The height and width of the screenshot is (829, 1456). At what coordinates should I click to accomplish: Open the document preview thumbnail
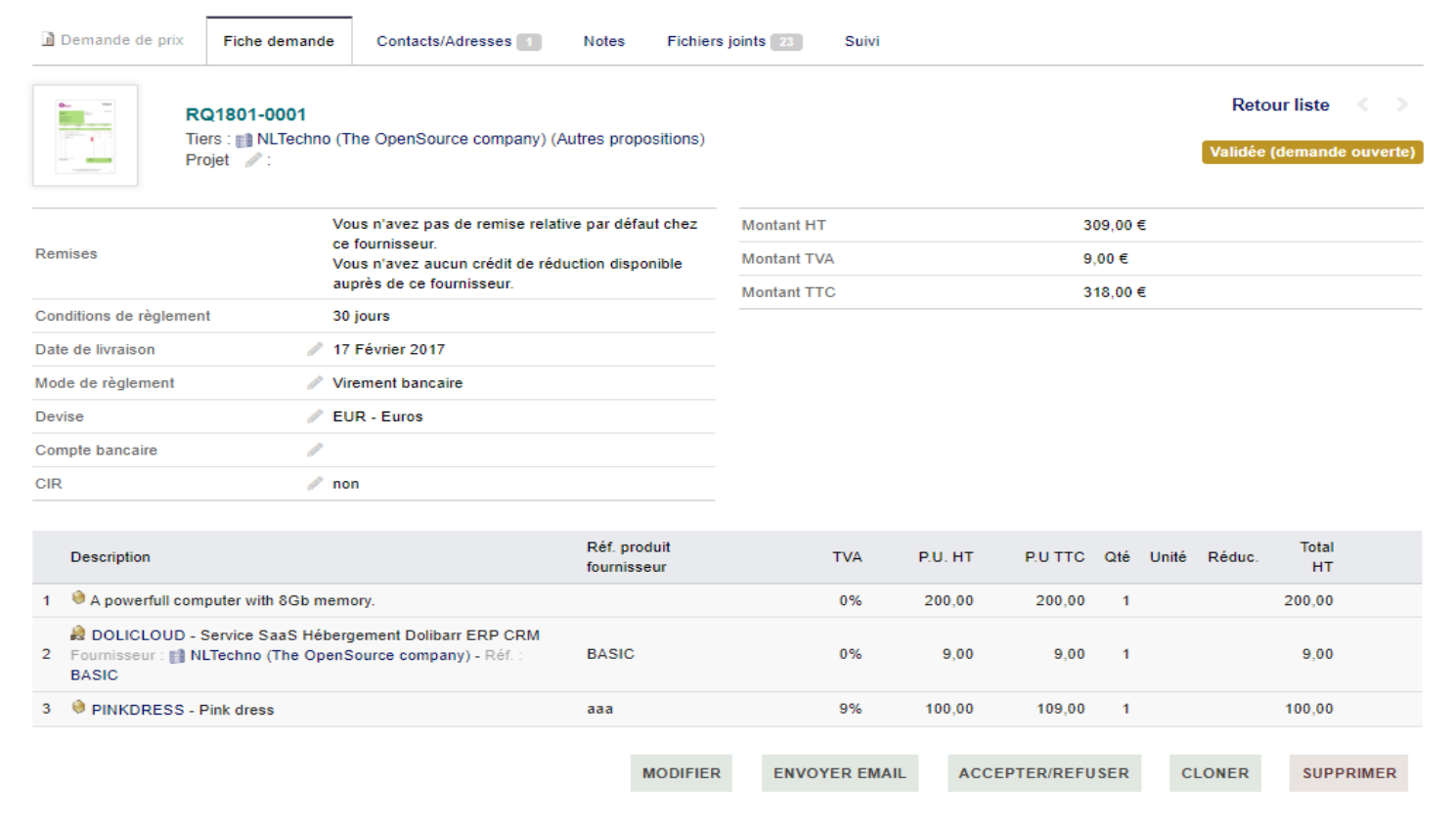coord(85,135)
